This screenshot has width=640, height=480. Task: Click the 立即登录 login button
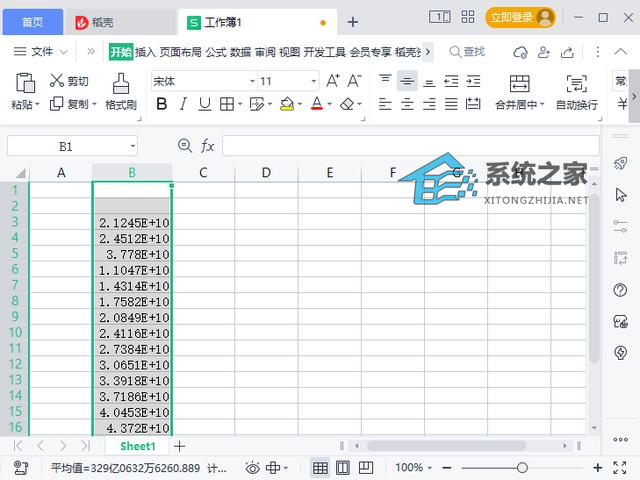click(x=520, y=18)
